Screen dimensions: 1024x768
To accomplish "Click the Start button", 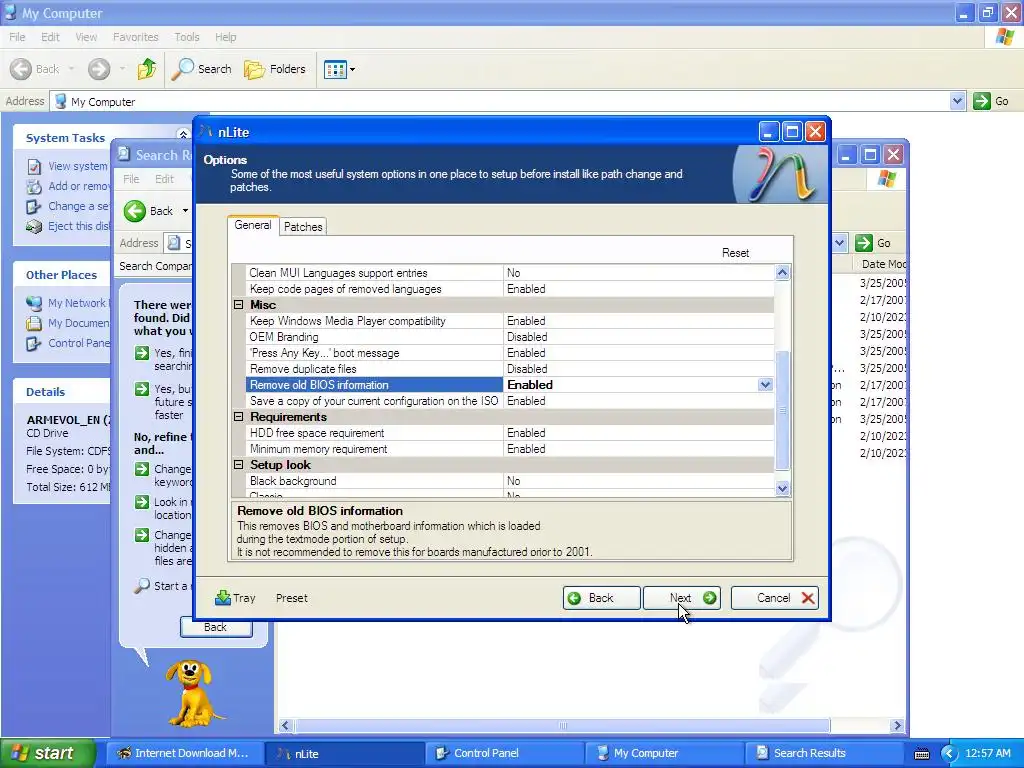I will coord(48,753).
